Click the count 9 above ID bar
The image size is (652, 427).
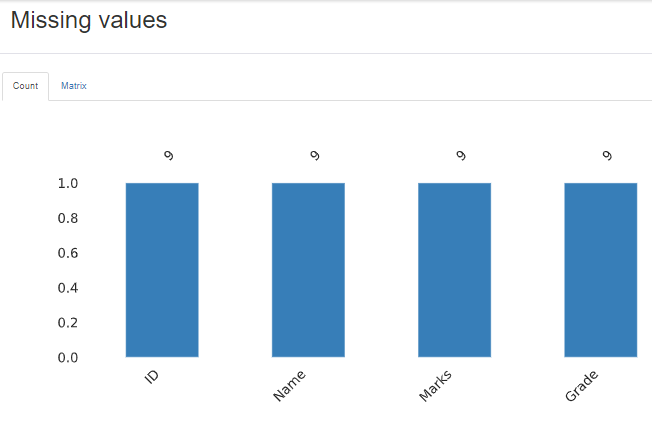(169, 155)
